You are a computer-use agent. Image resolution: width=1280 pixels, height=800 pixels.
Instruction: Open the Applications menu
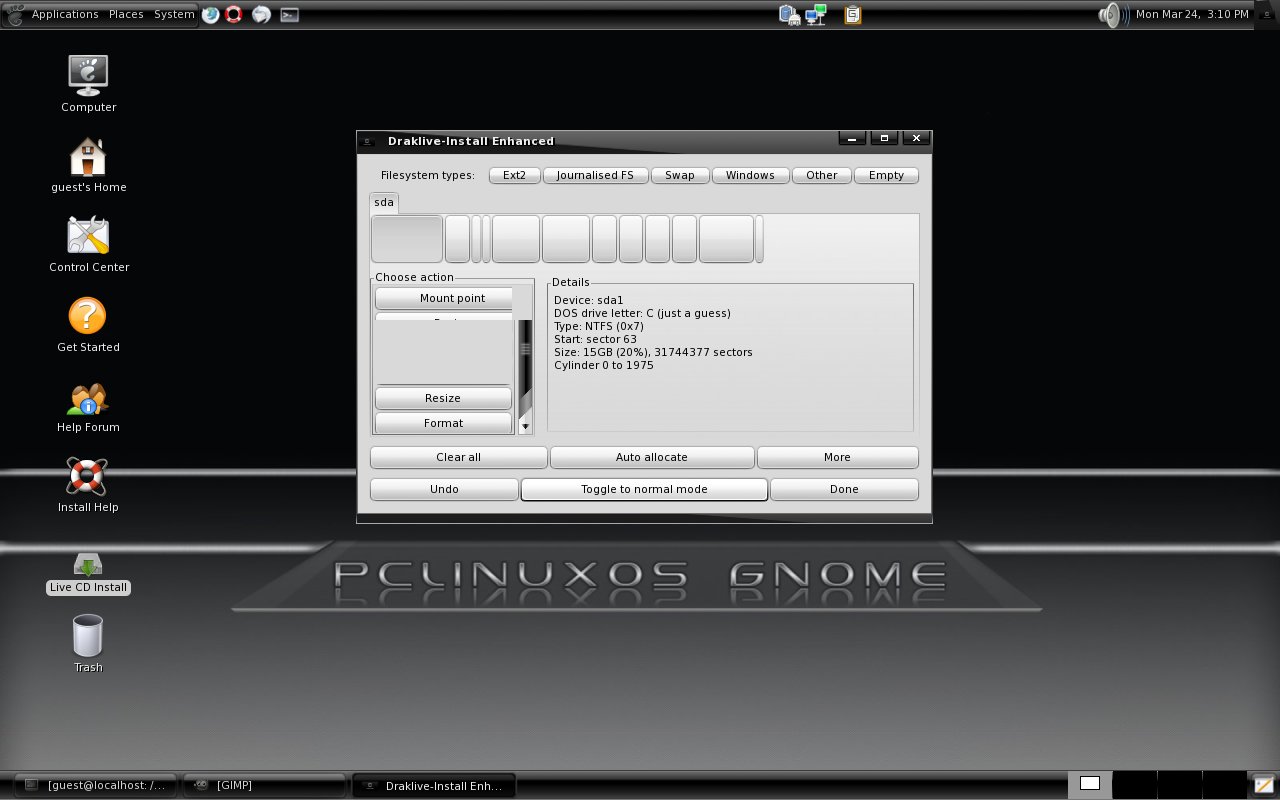pos(65,14)
